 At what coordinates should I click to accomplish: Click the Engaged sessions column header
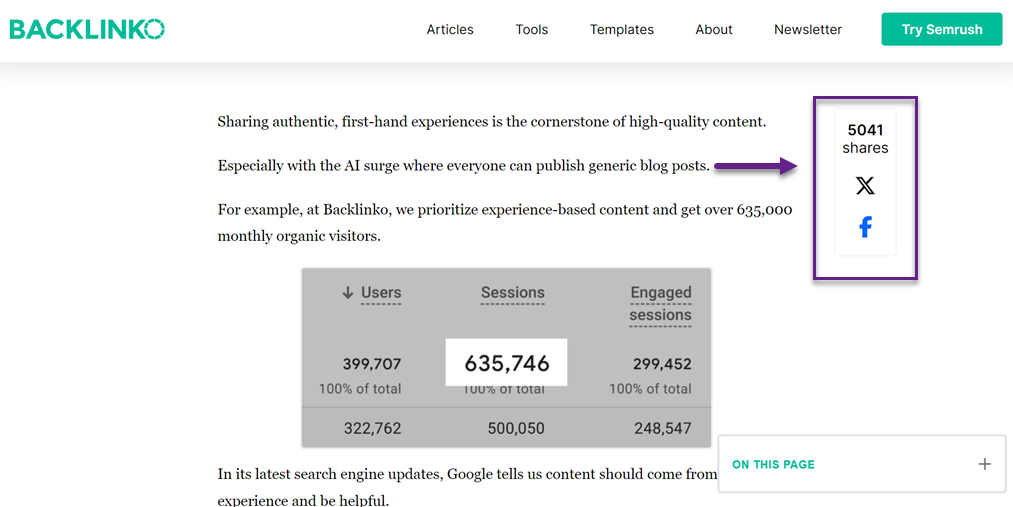[660, 303]
